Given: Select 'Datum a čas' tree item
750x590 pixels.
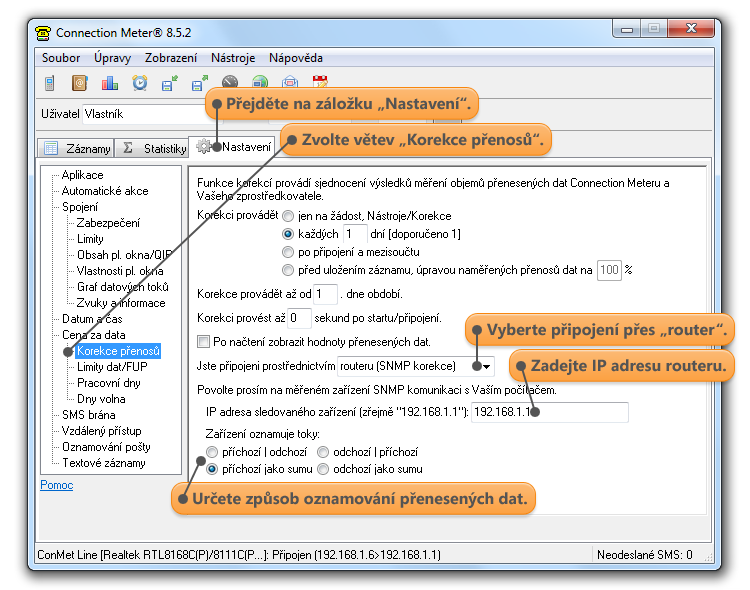Looking at the screenshot, I should pyautogui.click(x=92, y=319).
